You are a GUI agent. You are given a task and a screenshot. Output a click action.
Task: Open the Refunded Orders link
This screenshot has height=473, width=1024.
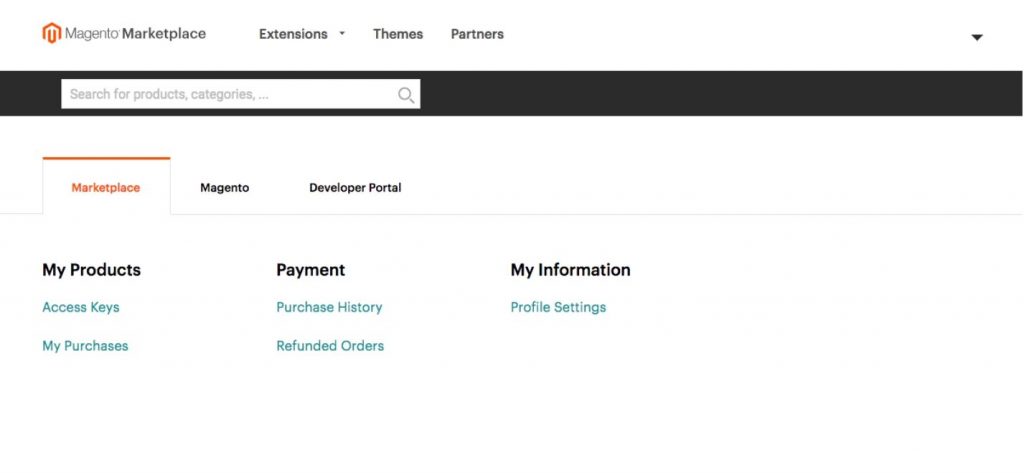(x=330, y=346)
